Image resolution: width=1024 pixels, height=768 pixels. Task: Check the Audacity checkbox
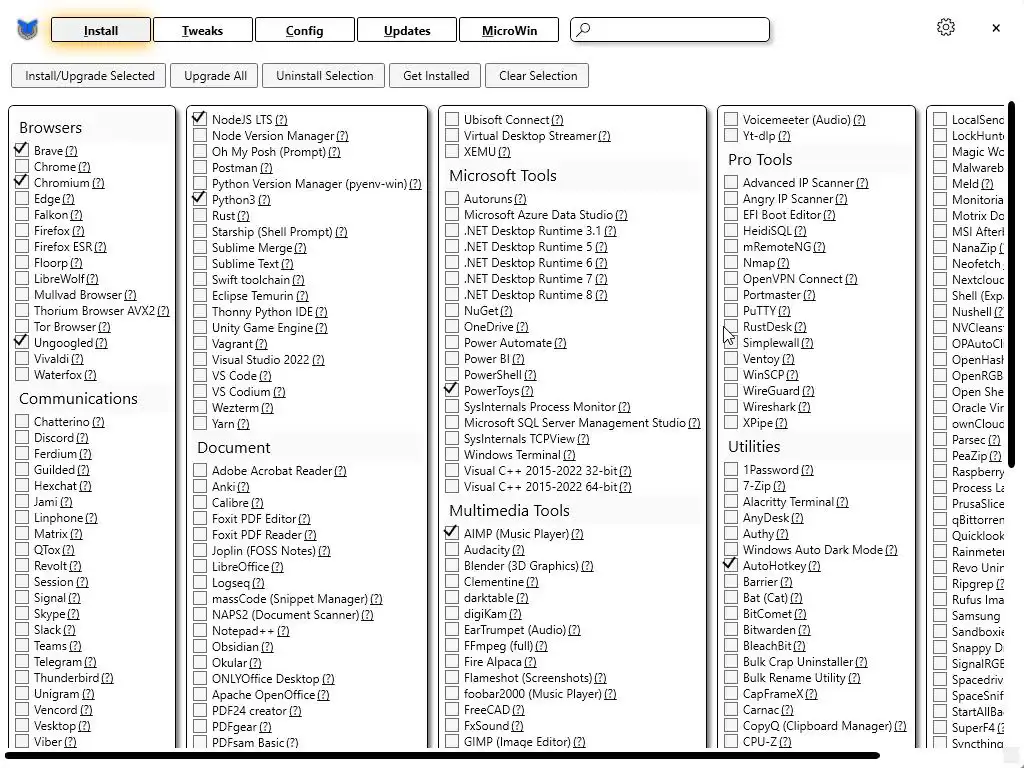pos(451,550)
